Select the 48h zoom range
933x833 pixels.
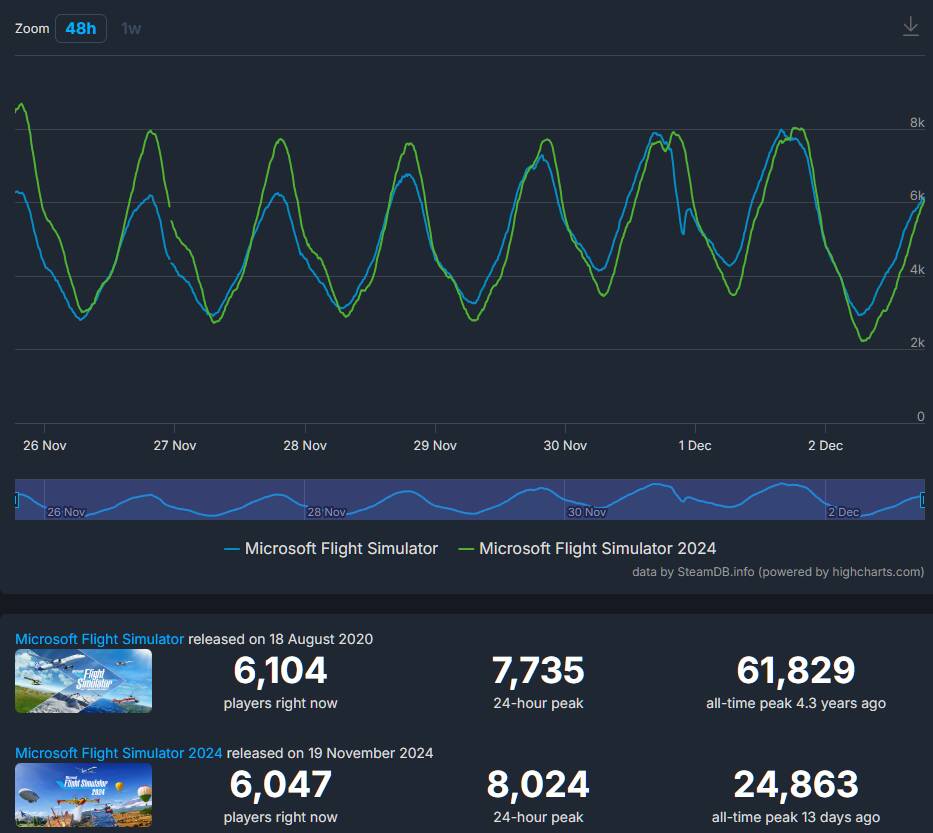tap(81, 28)
